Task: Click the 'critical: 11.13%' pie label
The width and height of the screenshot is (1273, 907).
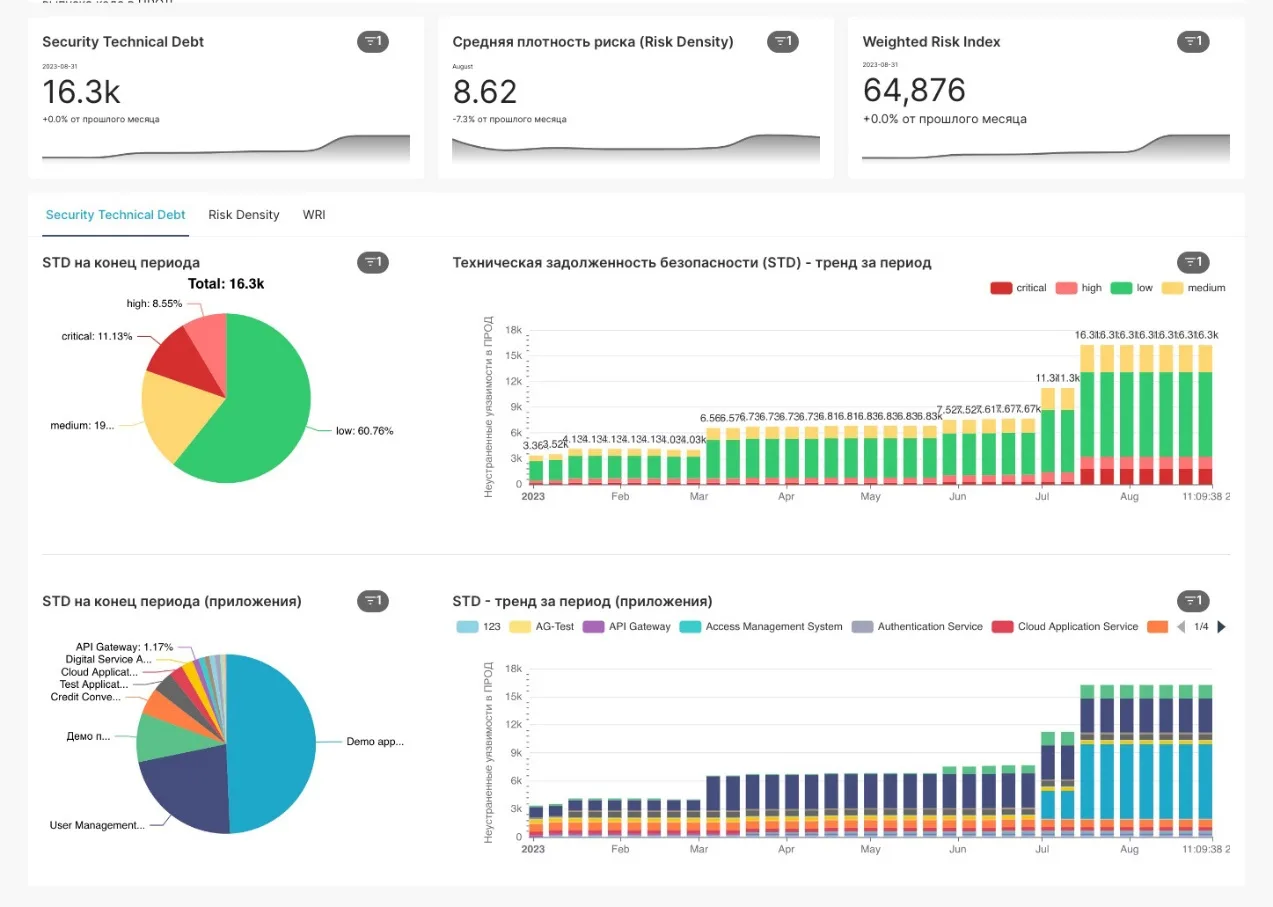Action: tap(97, 336)
